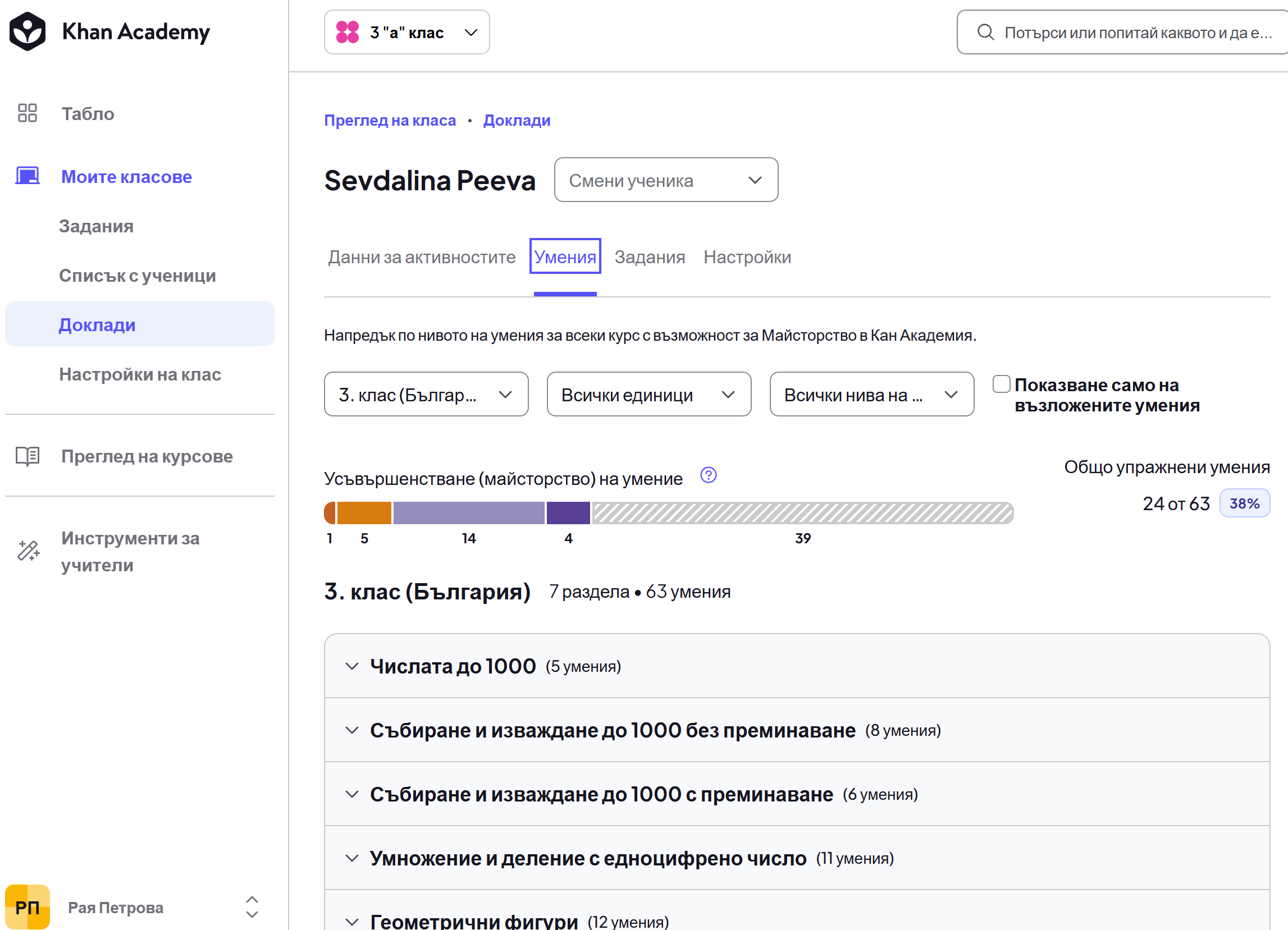
Task: Click the 38% badge
Action: [1244, 503]
